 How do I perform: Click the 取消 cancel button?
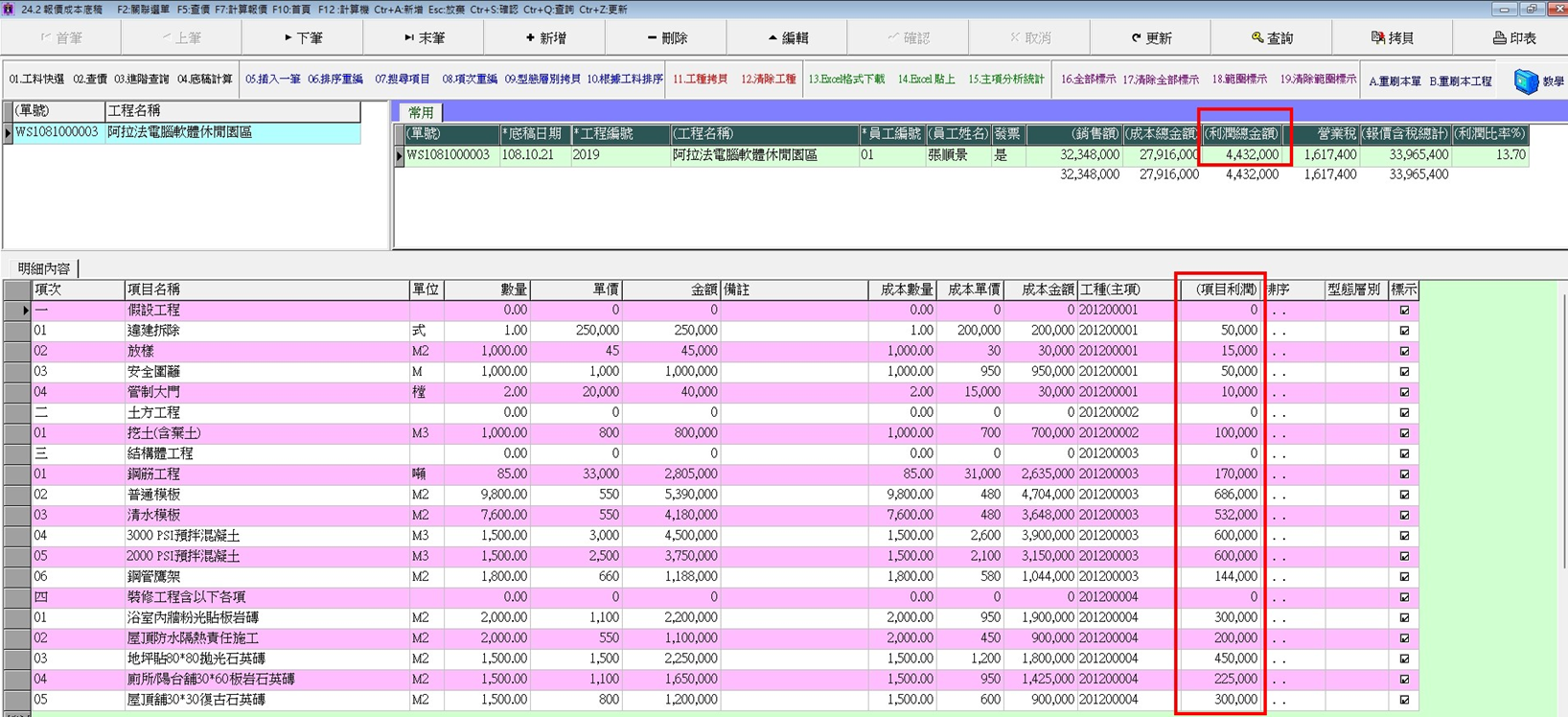point(1030,38)
